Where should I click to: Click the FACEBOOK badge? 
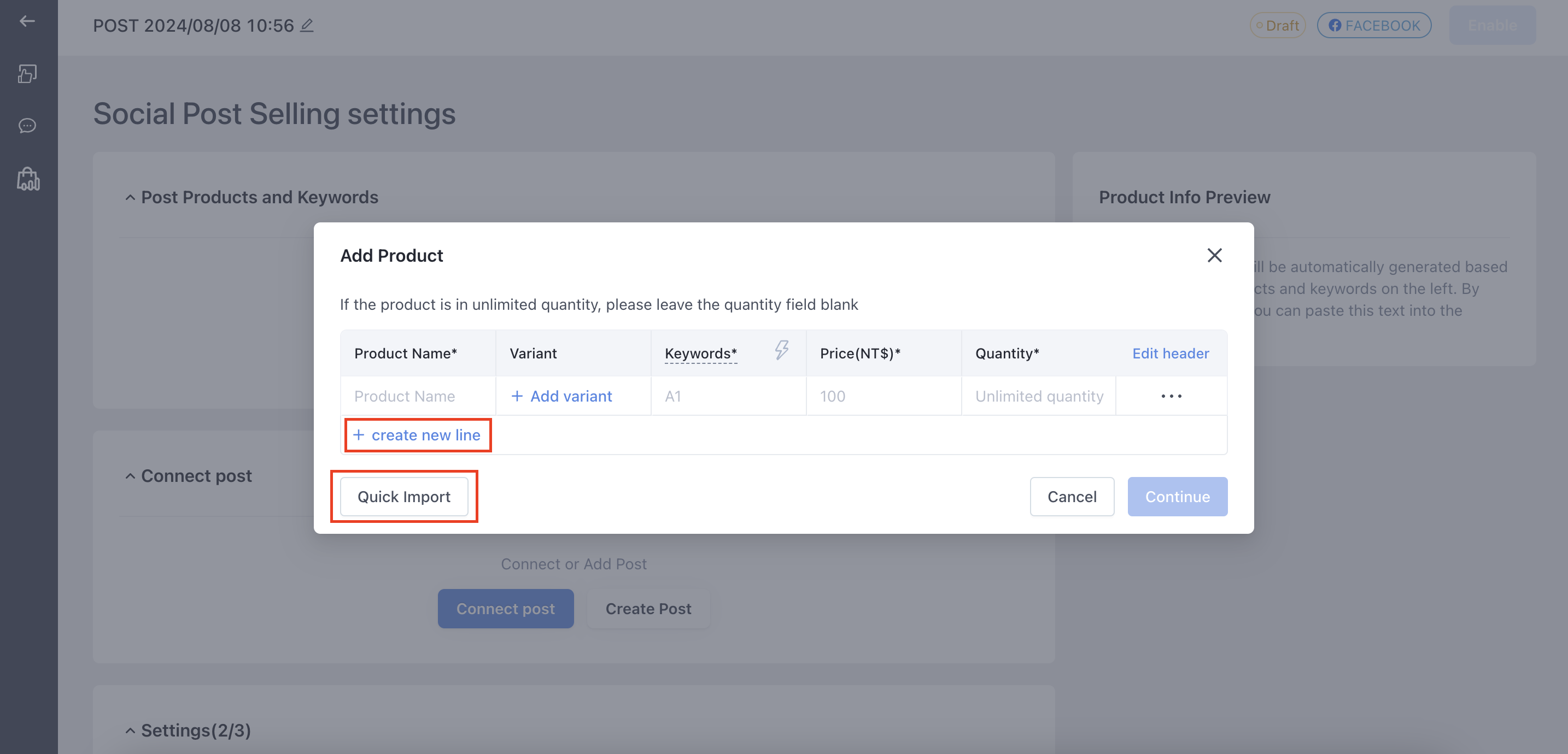[1374, 25]
